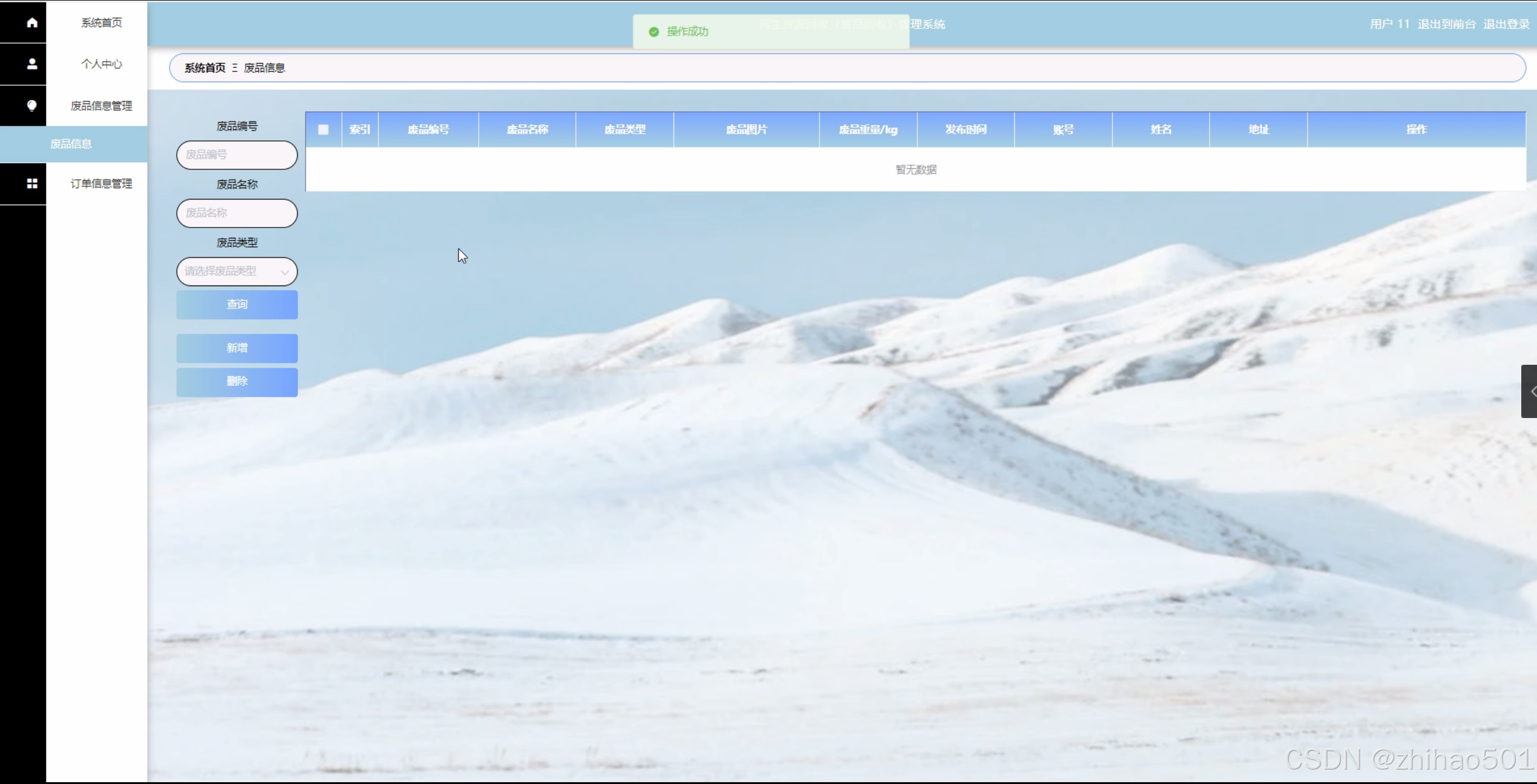Click the 查询 search button
1537x784 pixels.
tap(237, 304)
